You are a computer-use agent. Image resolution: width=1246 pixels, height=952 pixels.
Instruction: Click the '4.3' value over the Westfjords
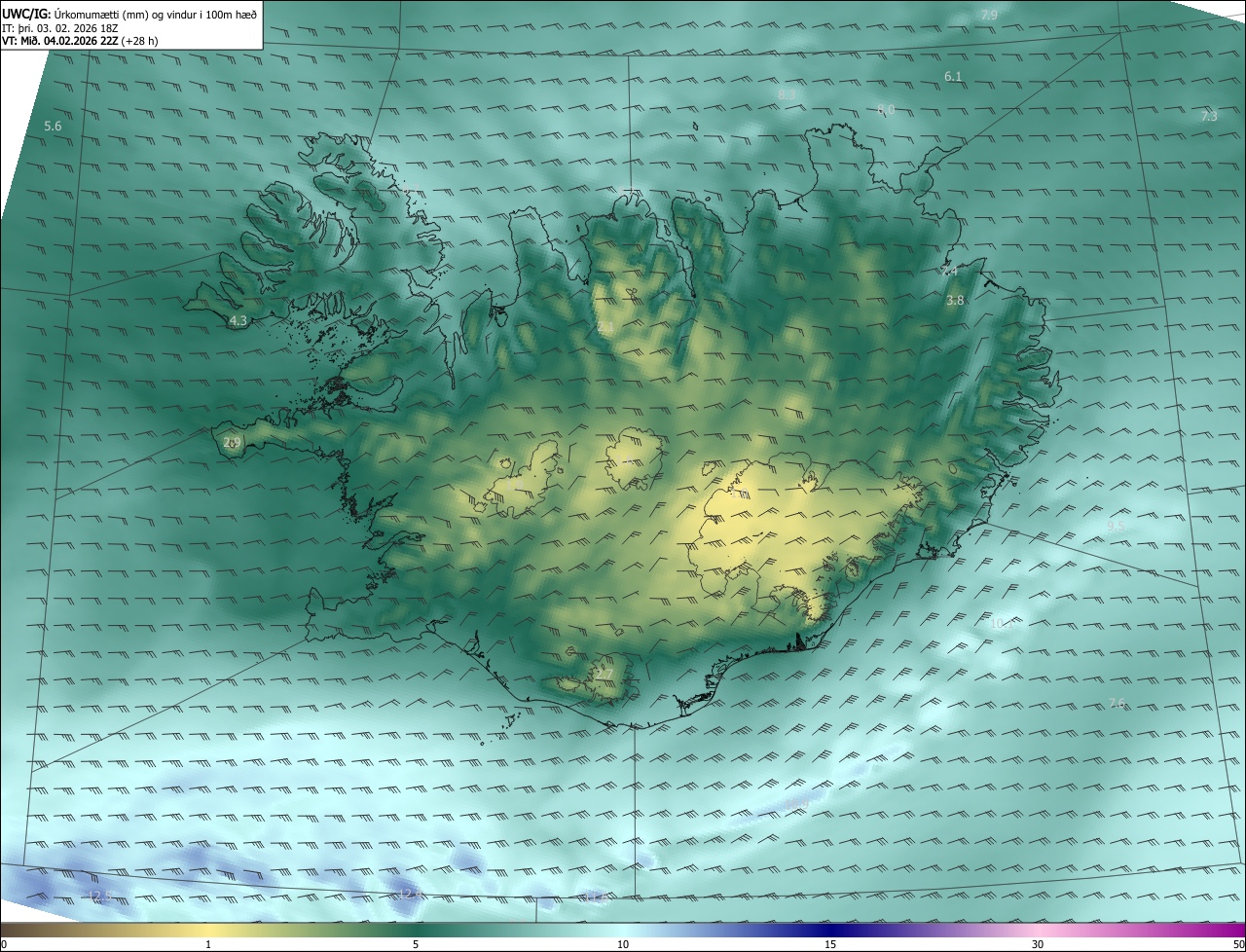coord(238,320)
